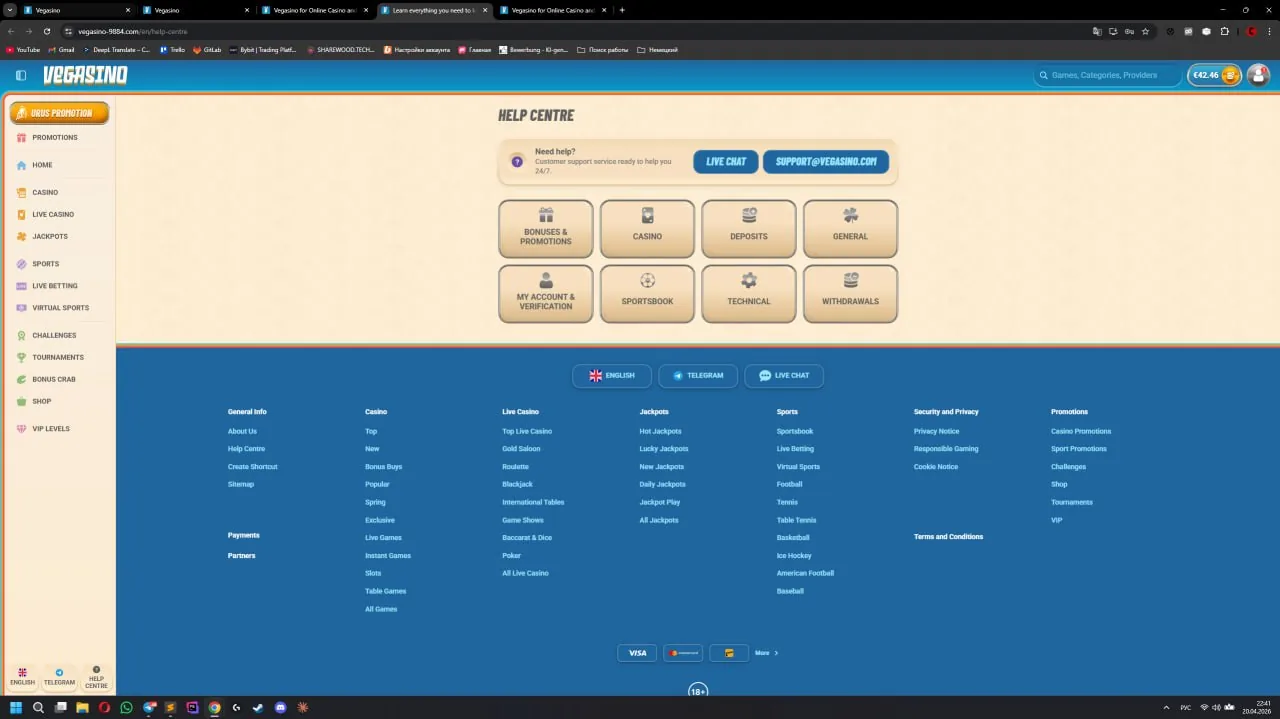
Task: Open the Bonus Buys footer link
Action: point(384,467)
